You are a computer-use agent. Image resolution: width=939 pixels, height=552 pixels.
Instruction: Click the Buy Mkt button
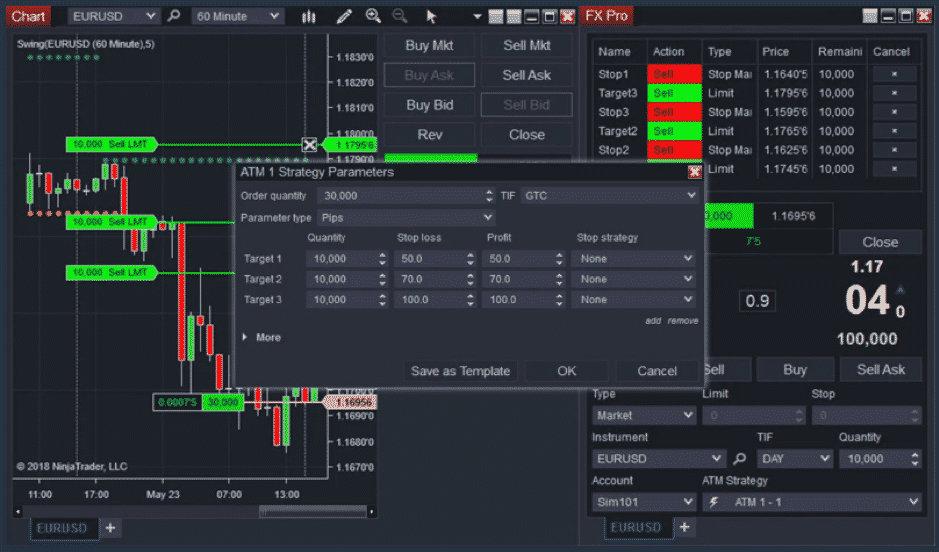pos(429,46)
